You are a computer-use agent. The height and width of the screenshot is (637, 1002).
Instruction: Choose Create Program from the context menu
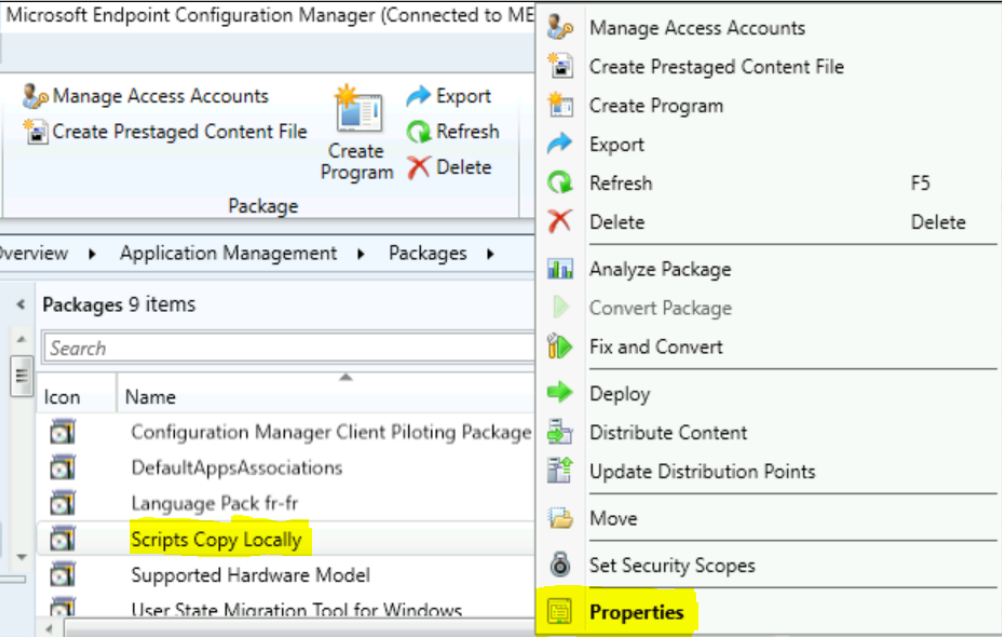768,106
